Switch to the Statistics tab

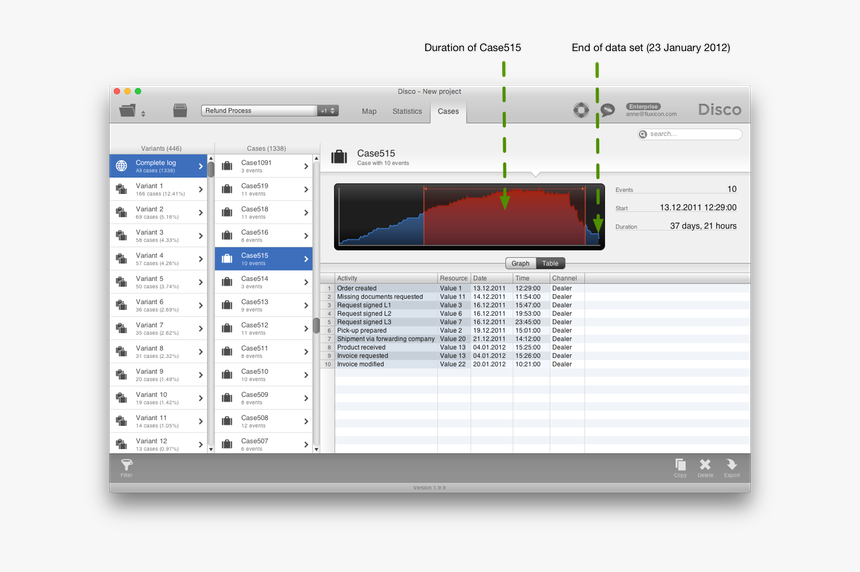click(x=407, y=111)
